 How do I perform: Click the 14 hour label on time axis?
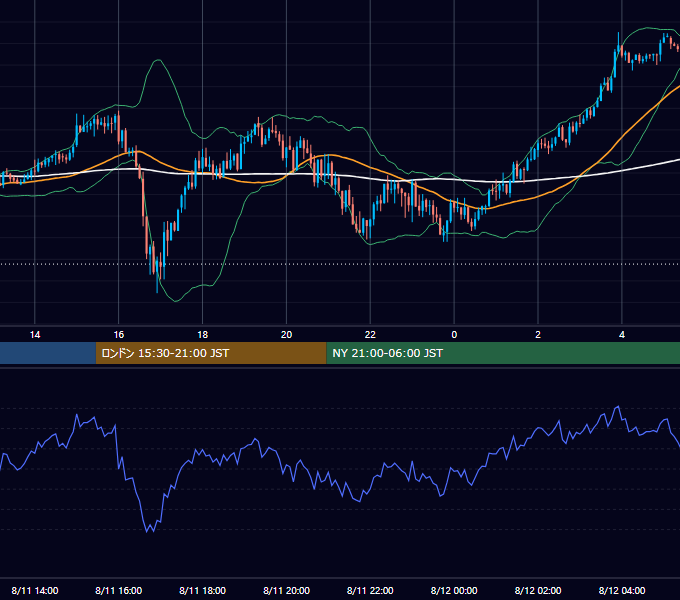point(35,335)
